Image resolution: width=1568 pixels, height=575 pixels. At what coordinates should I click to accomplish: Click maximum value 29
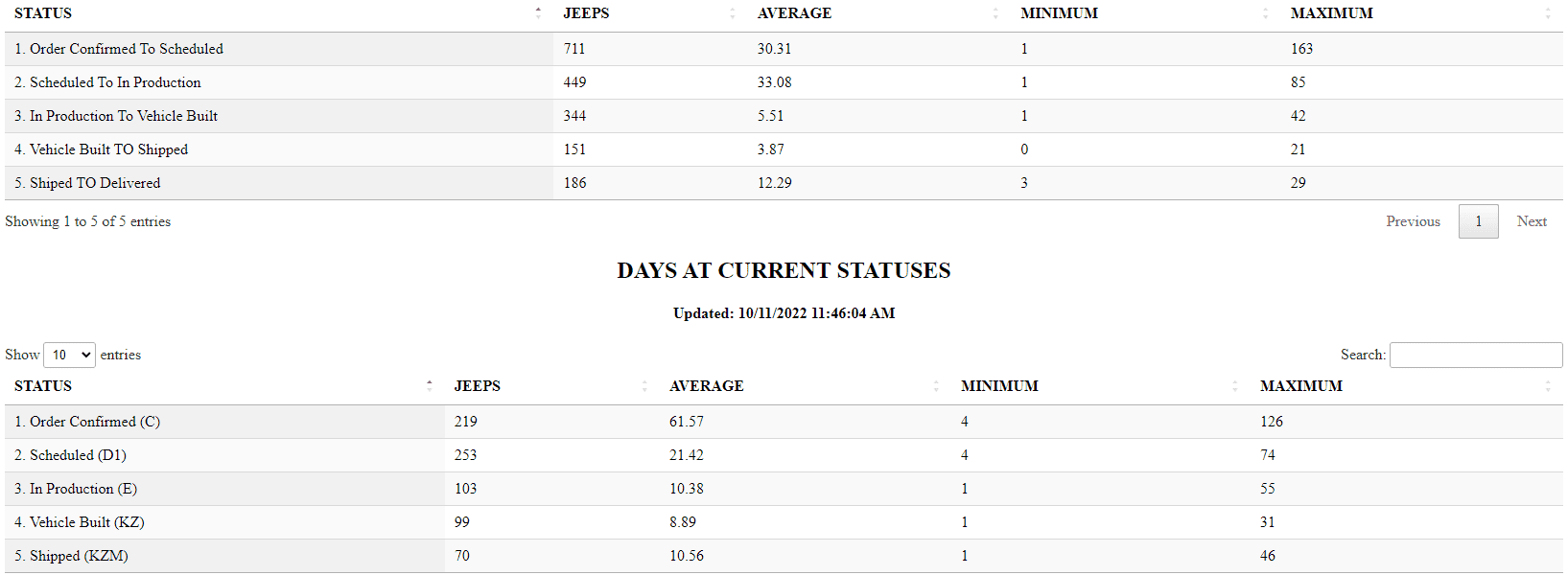[x=1298, y=183]
